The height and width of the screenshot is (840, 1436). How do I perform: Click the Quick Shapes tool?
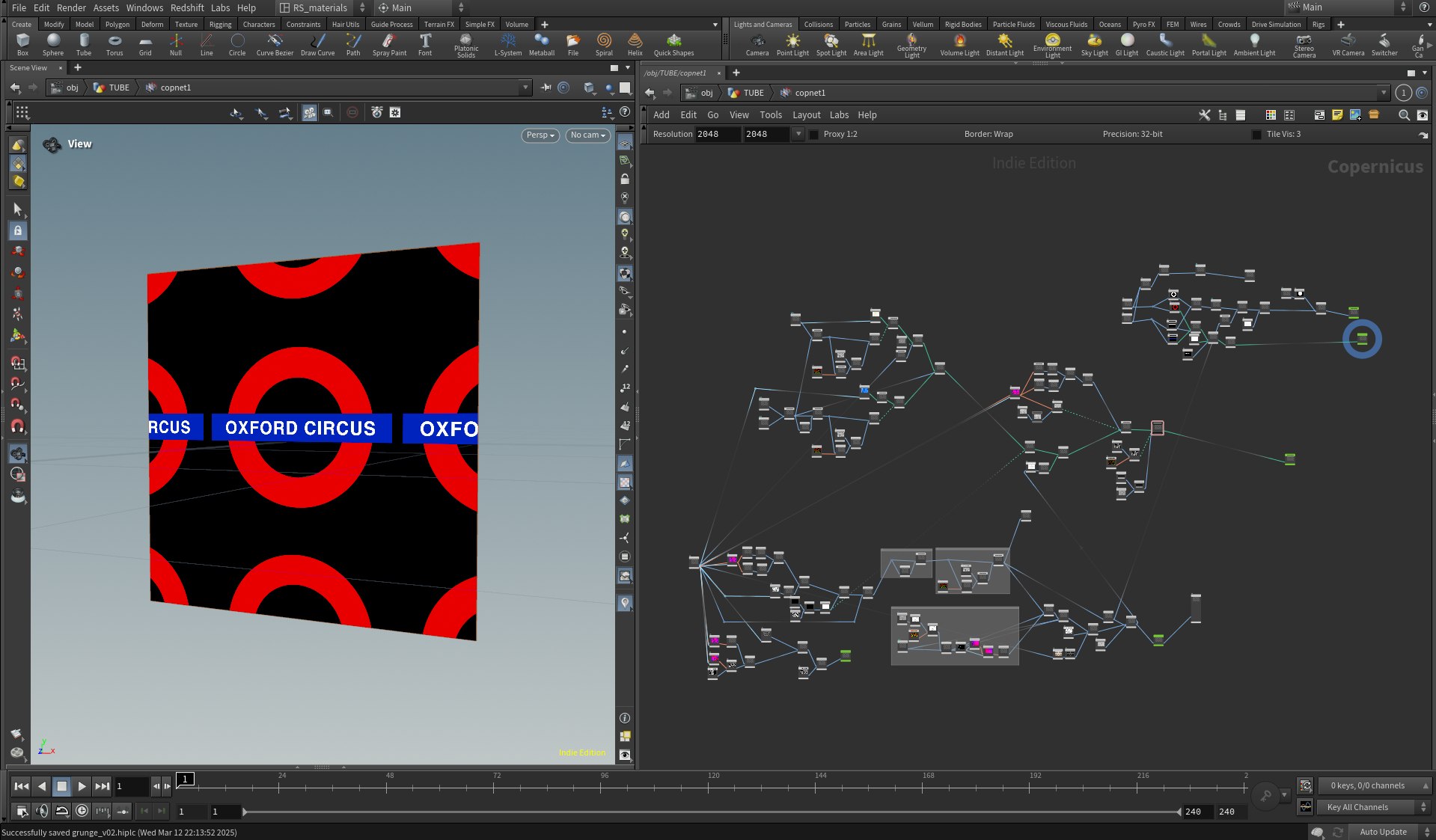tap(673, 45)
